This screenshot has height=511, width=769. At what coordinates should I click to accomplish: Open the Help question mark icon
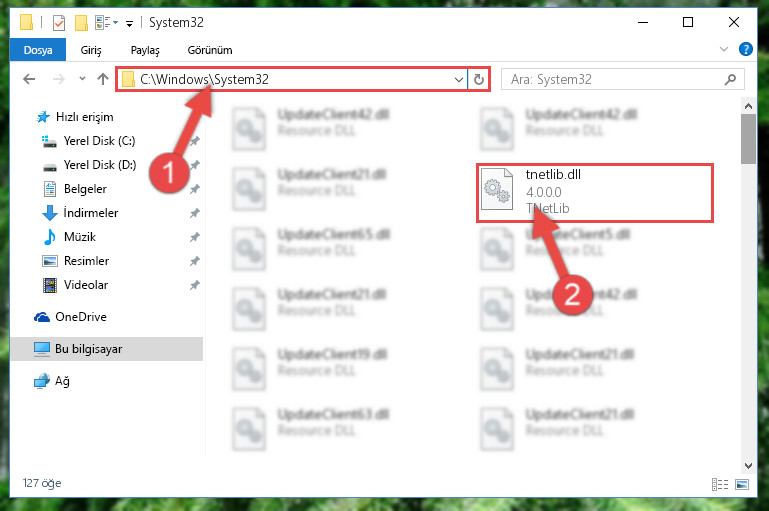[x=745, y=50]
